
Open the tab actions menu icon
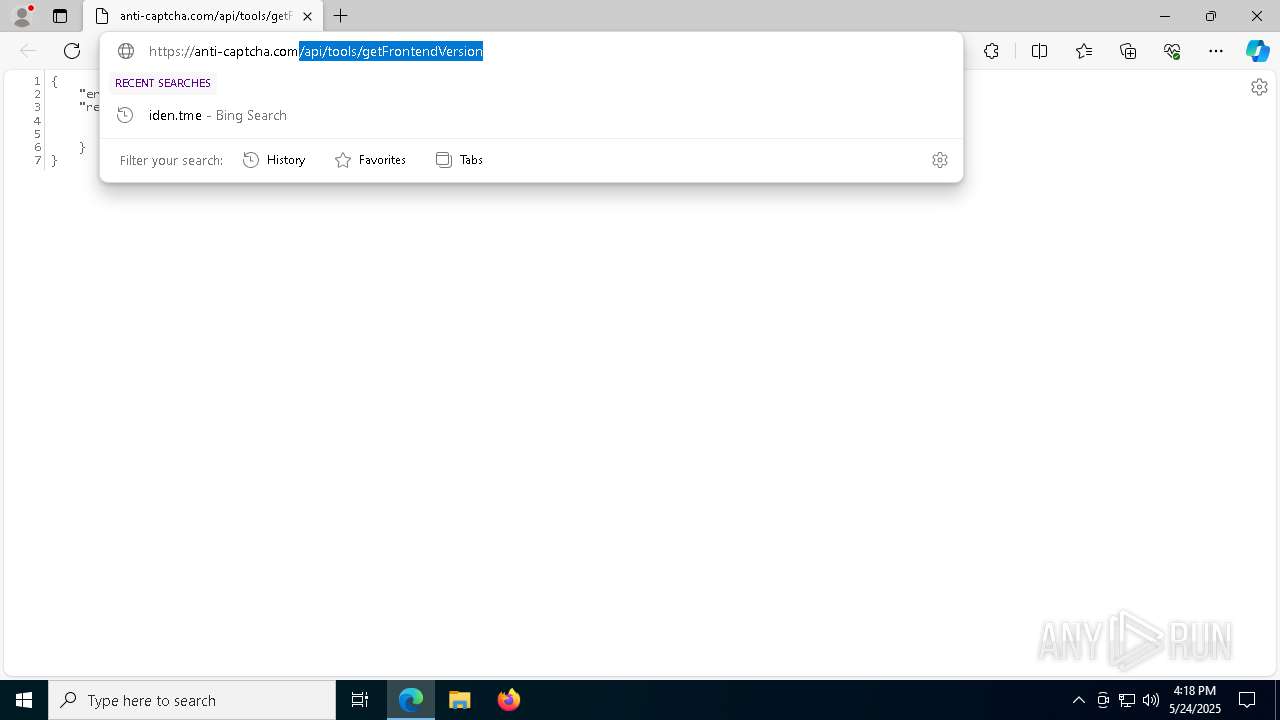tap(60, 16)
